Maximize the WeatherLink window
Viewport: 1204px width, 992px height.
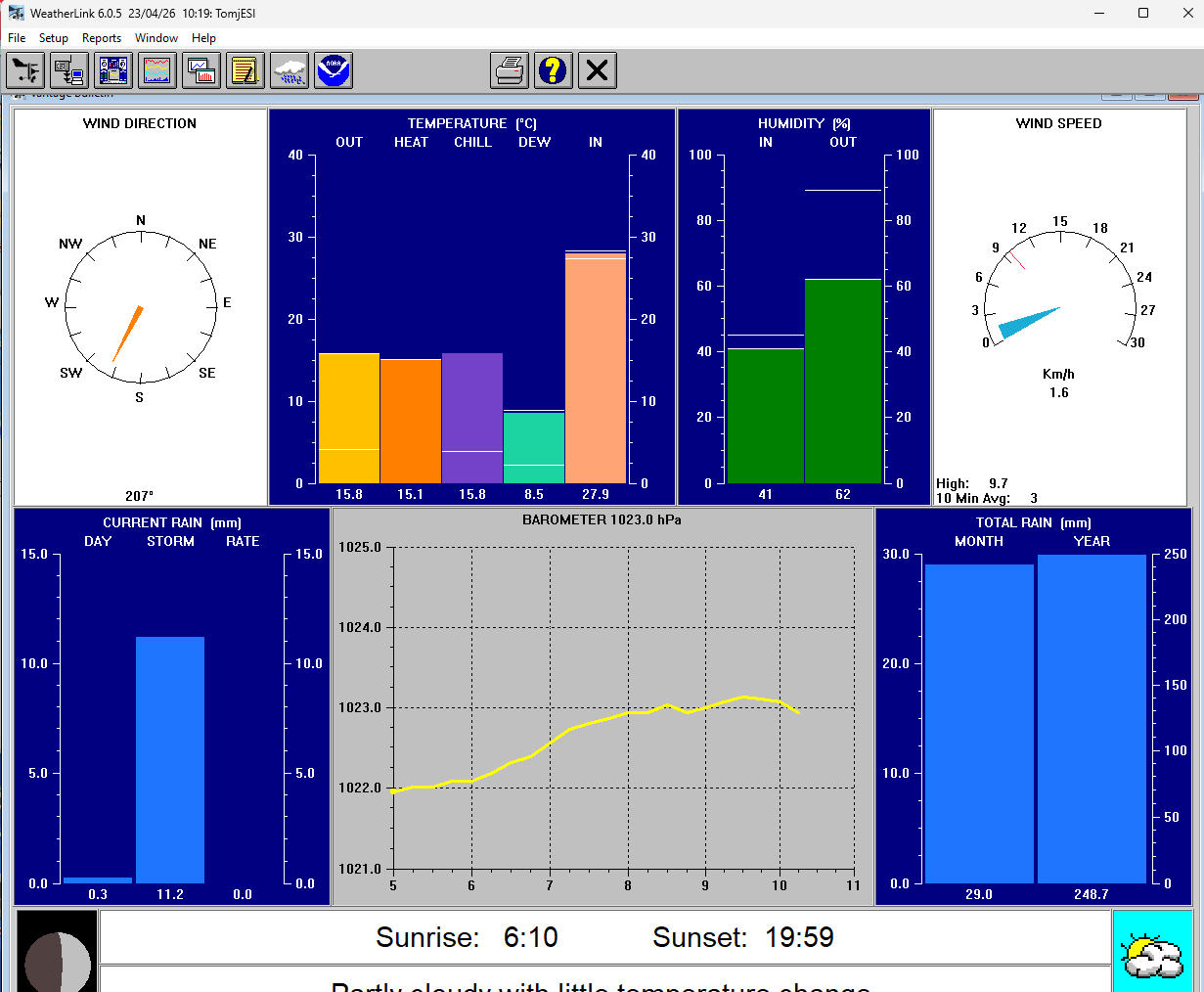coord(1143,13)
